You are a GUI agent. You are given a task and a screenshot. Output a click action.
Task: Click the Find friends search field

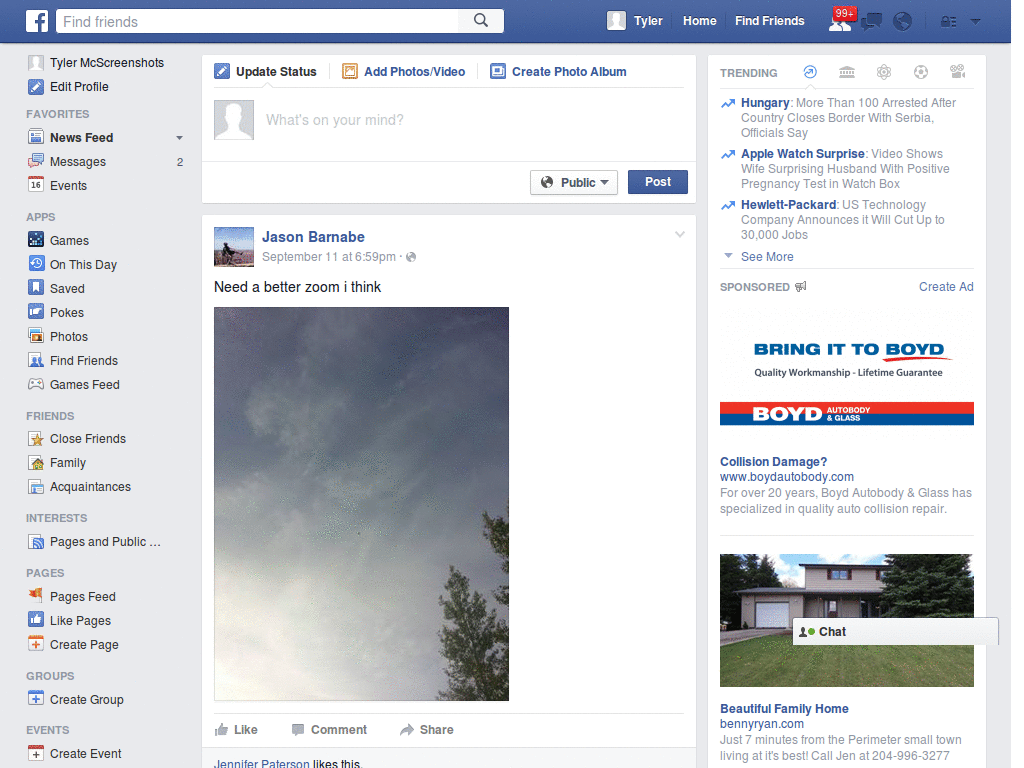[258, 21]
